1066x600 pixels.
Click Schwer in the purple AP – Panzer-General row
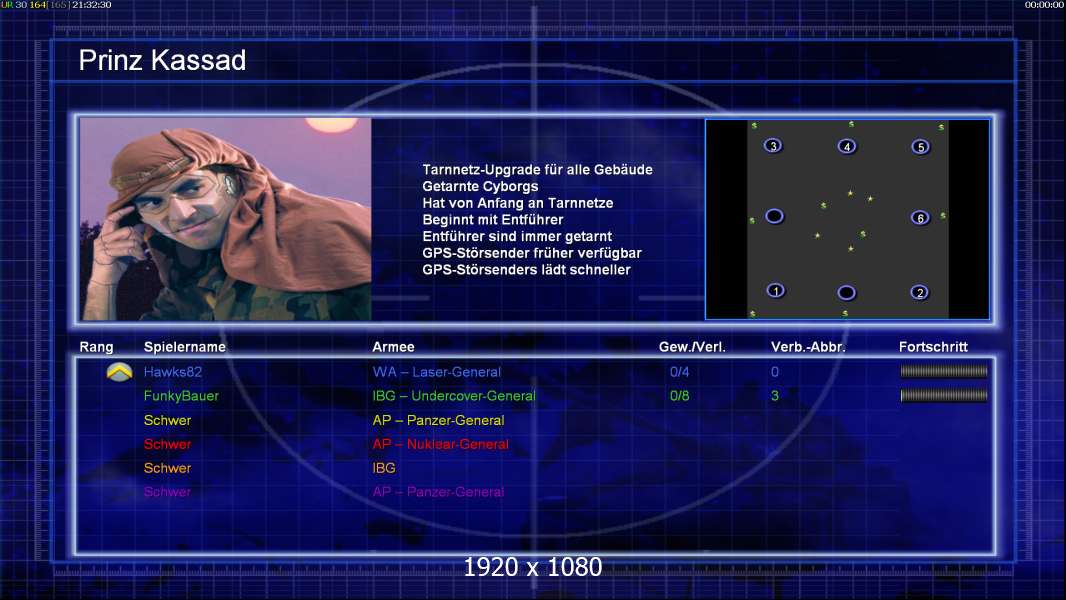click(167, 491)
